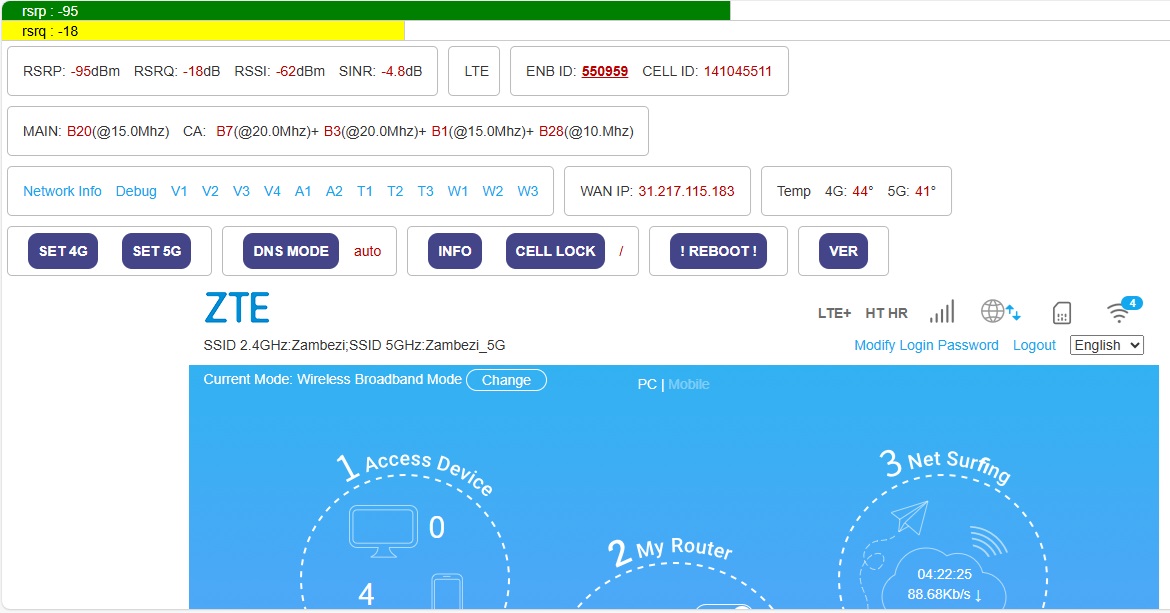Select the A1 link
The height and width of the screenshot is (613, 1170).
coord(303,191)
